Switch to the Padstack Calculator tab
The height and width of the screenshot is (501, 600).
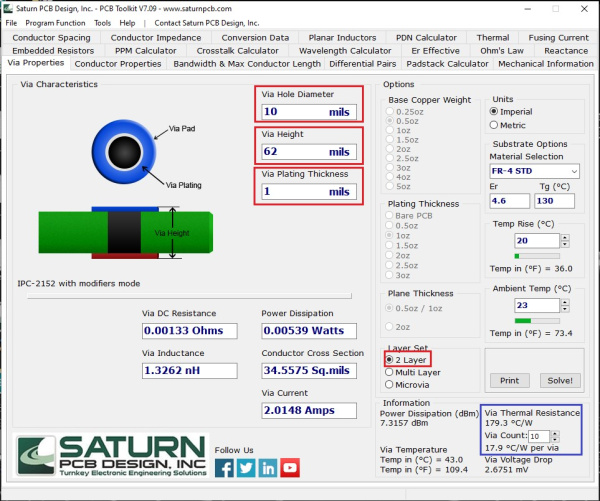447,64
